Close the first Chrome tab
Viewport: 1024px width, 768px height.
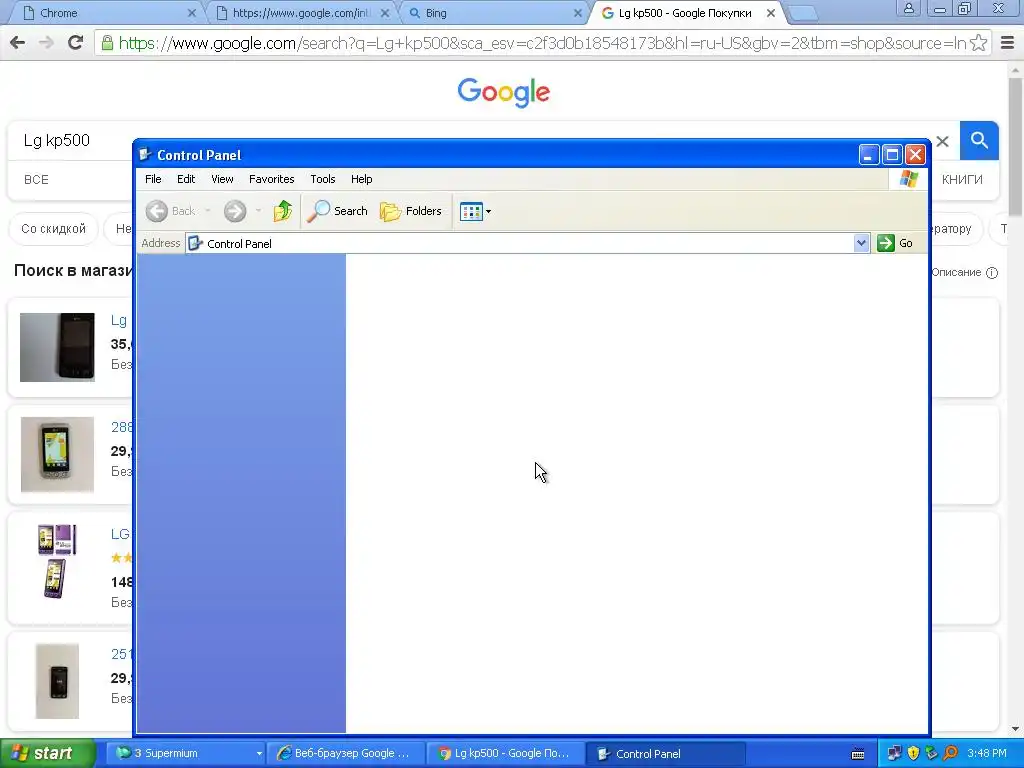191,13
